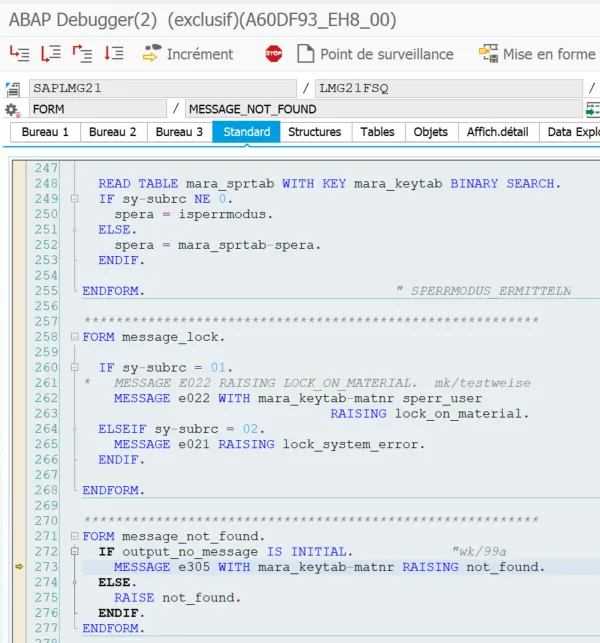Viewport: 600px width, 643px height.
Task: Select the Standard tab
Action: pyautogui.click(x=246, y=132)
